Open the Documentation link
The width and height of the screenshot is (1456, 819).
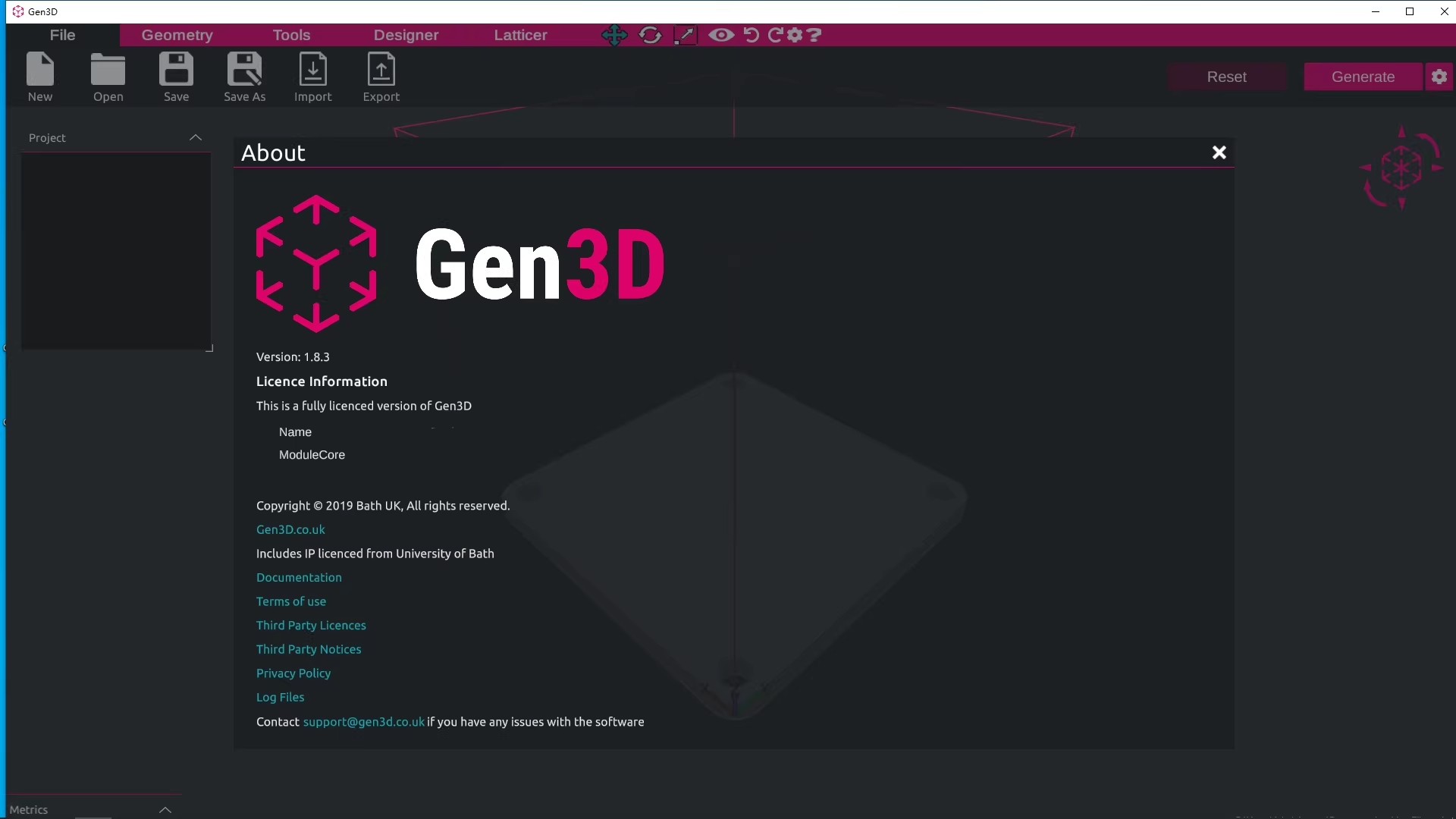coord(299,577)
